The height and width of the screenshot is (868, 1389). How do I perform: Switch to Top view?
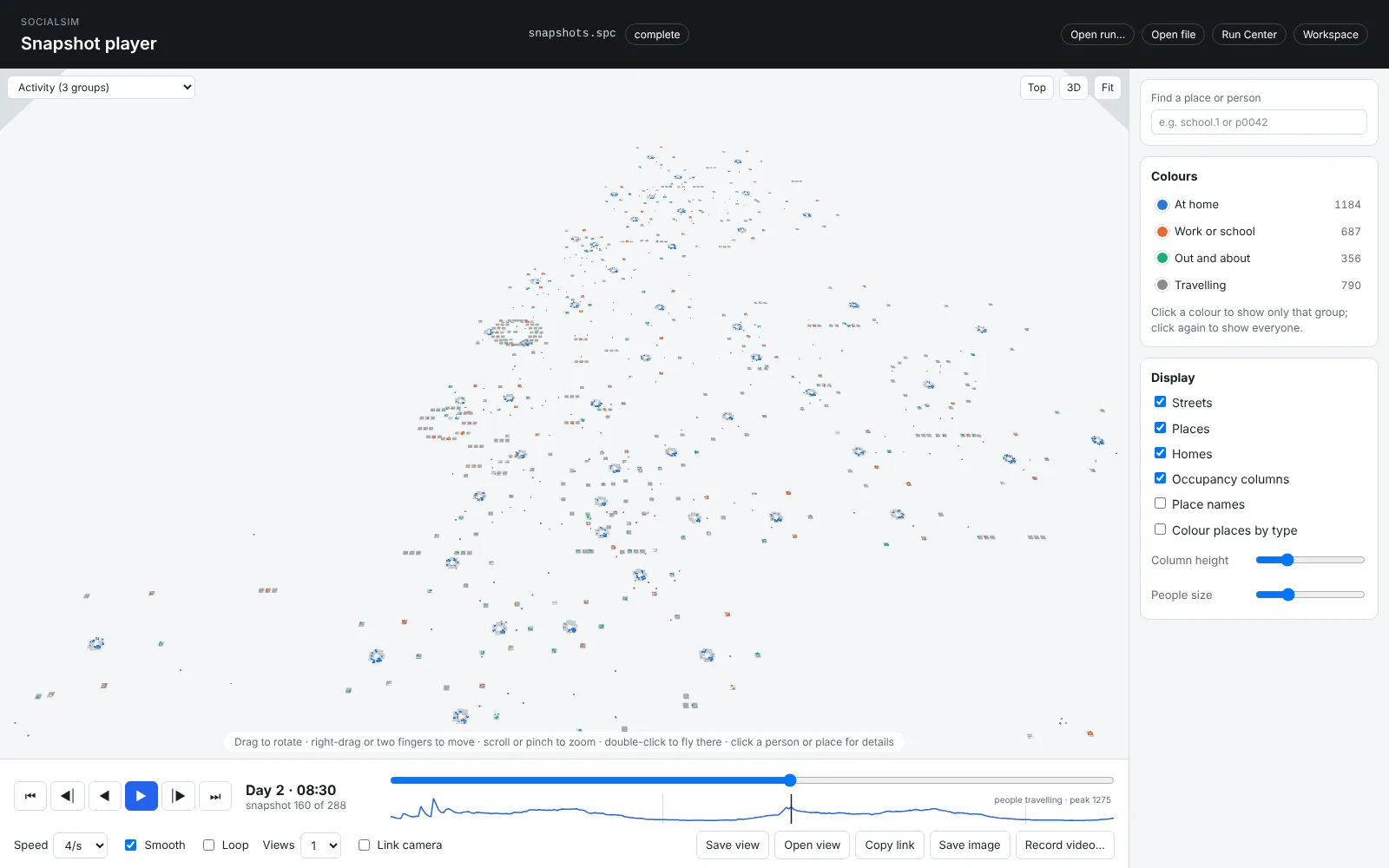[x=1037, y=88]
